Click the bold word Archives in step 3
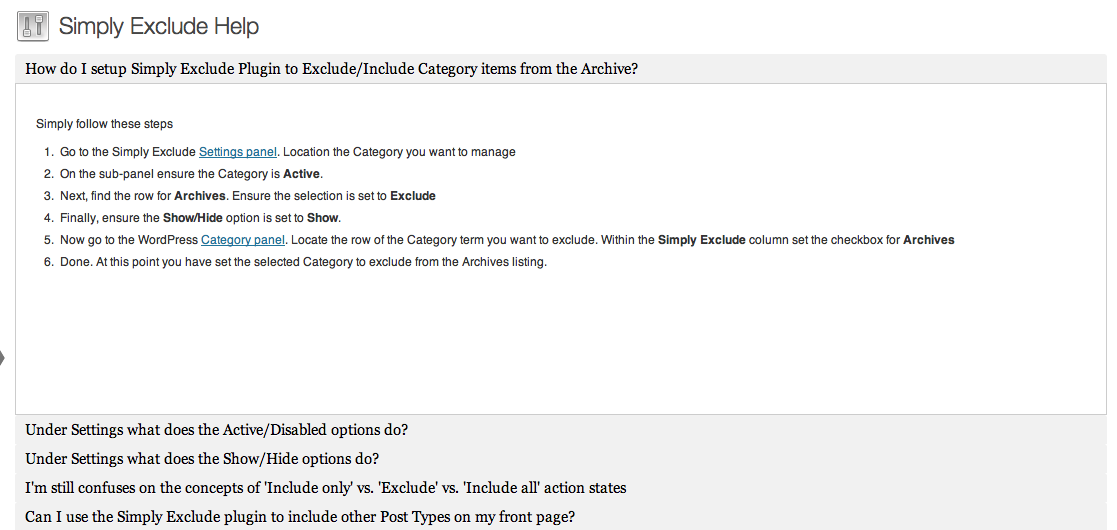Image resolution: width=1117 pixels, height=530 pixels. (x=200, y=196)
